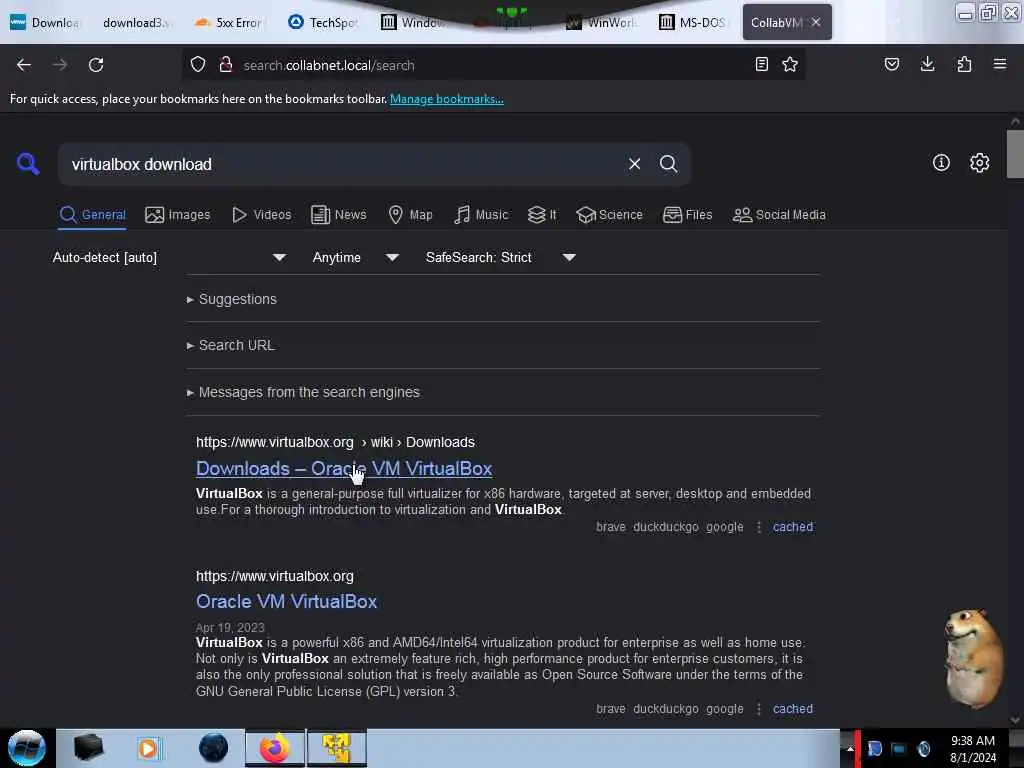
Task: Open the Pocket save icon
Action: coord(891,64)
